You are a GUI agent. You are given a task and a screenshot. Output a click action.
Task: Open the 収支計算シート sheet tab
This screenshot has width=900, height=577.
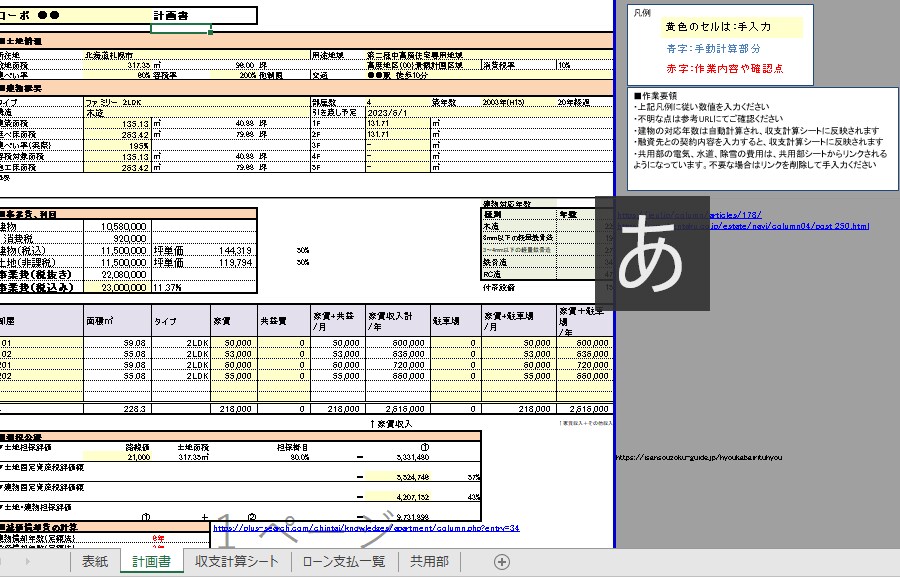click(236, 561)
